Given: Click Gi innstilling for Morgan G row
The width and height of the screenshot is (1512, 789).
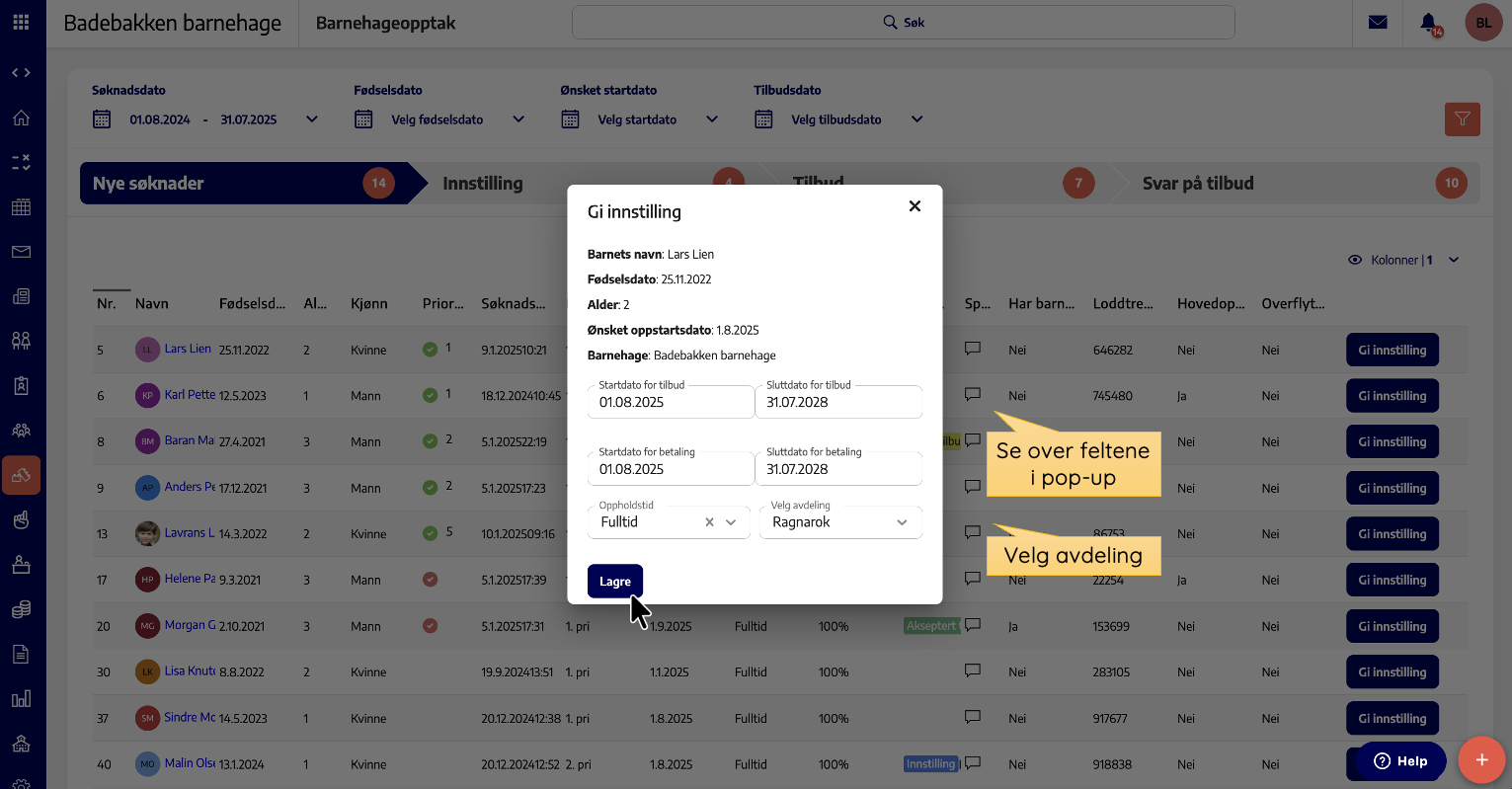Looking at the screenshot, I should (1392, 626).
